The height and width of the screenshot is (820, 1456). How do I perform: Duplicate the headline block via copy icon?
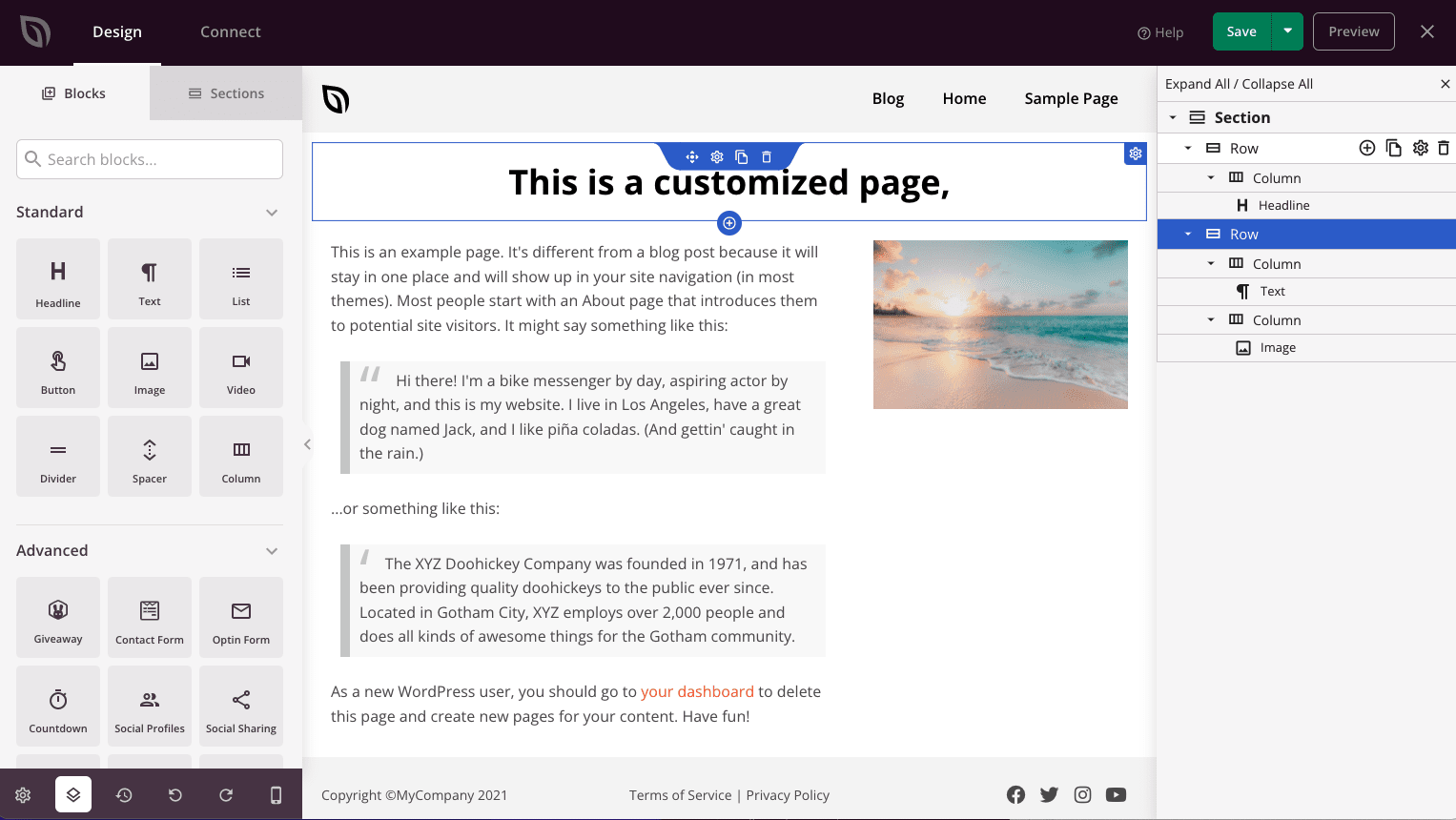tap(742, 155)
